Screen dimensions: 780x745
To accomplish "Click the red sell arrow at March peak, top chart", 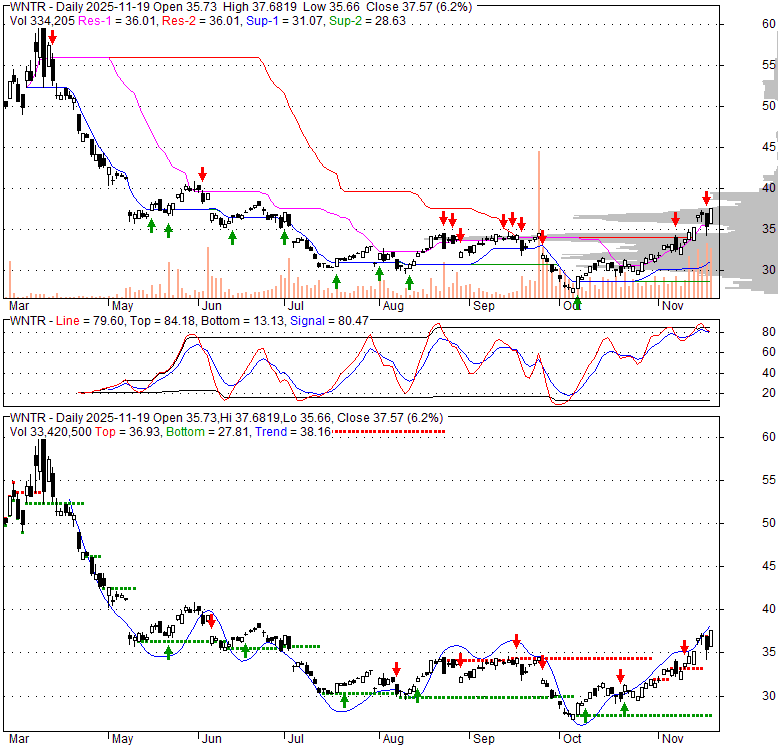I will coord(53,38).
